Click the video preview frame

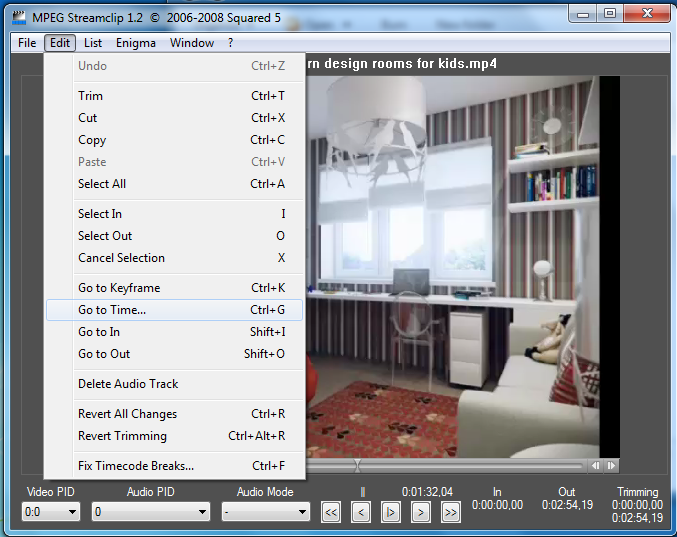pyautogui.click(x=463, y=267)
